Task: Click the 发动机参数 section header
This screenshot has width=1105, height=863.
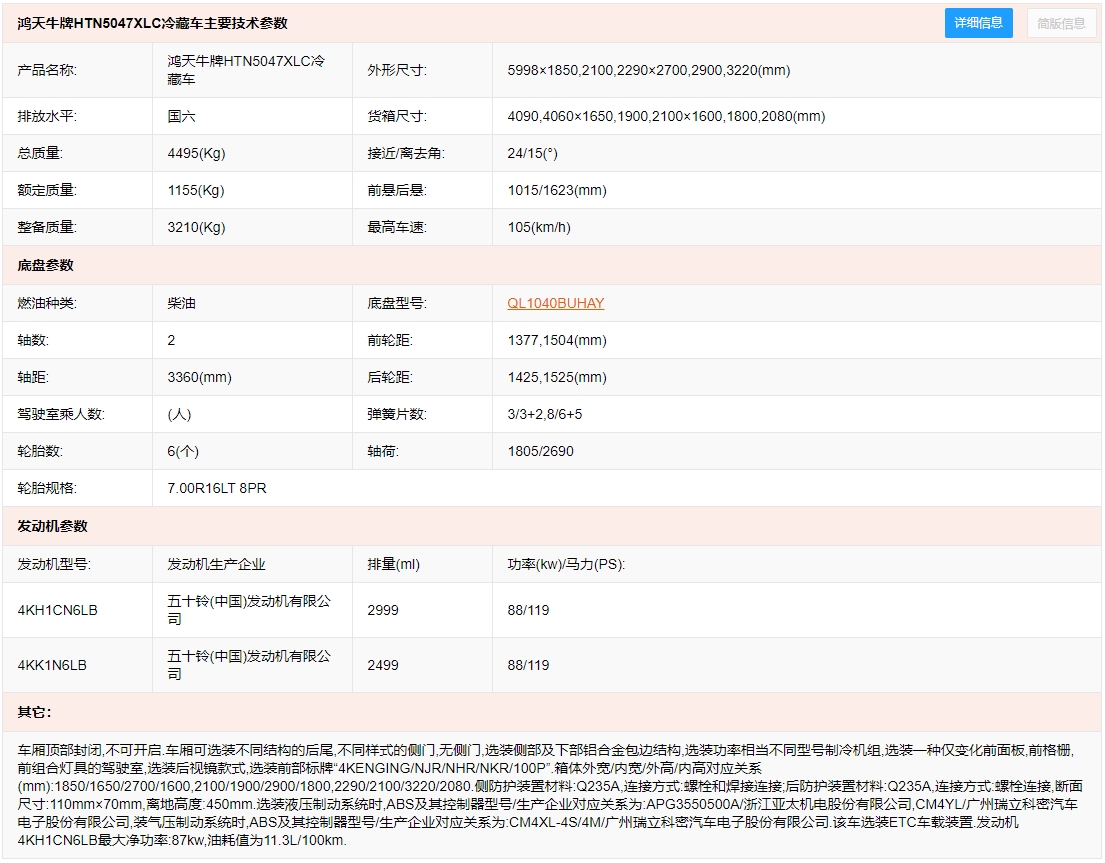Action: click(x=52, y=526)
